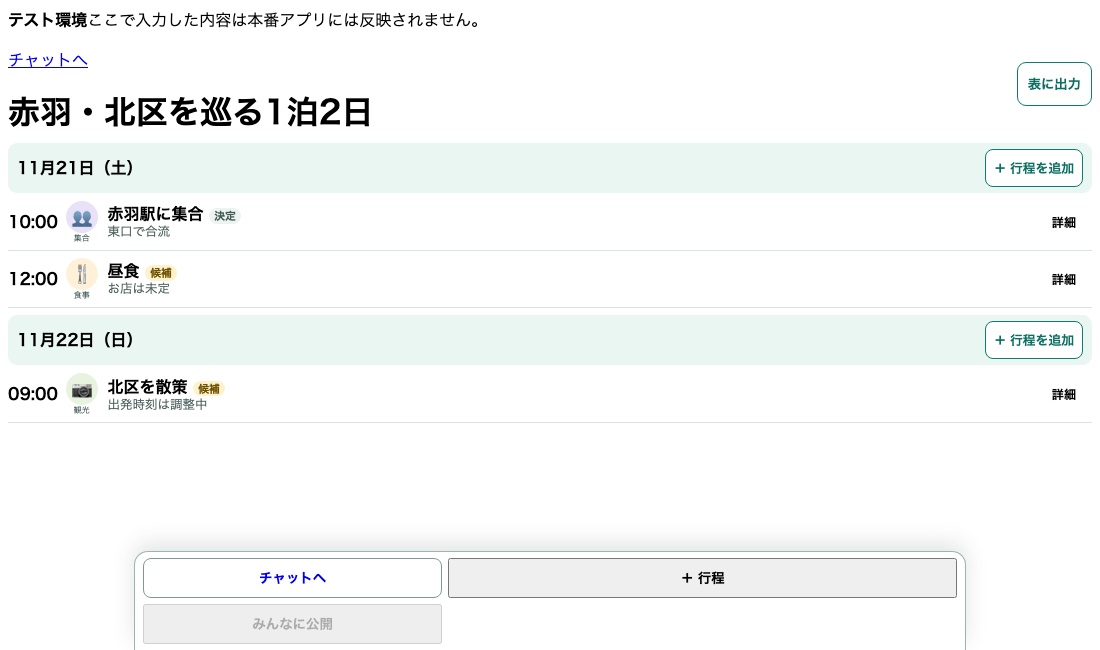Viewport: 1100px width, 650px height.
Task: Click the 昼食 item title
Action: [123, 271]
